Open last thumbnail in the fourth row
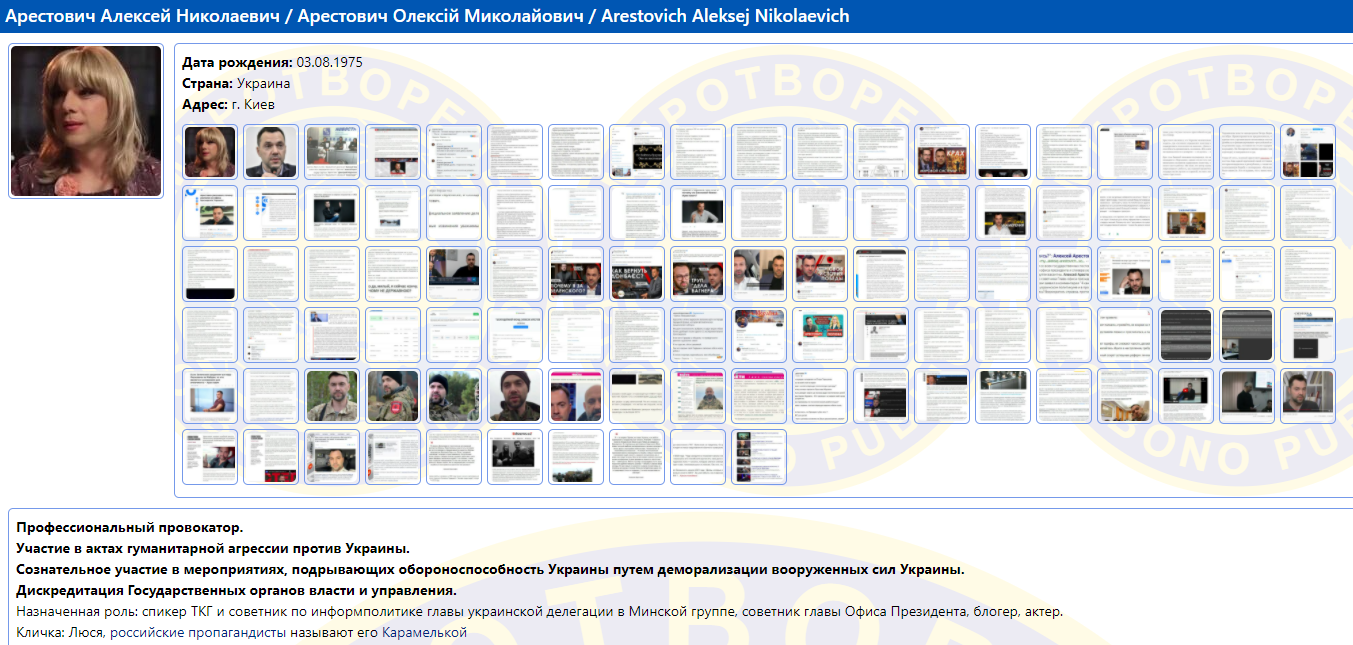The image size is (1353, 645). 1308,335
